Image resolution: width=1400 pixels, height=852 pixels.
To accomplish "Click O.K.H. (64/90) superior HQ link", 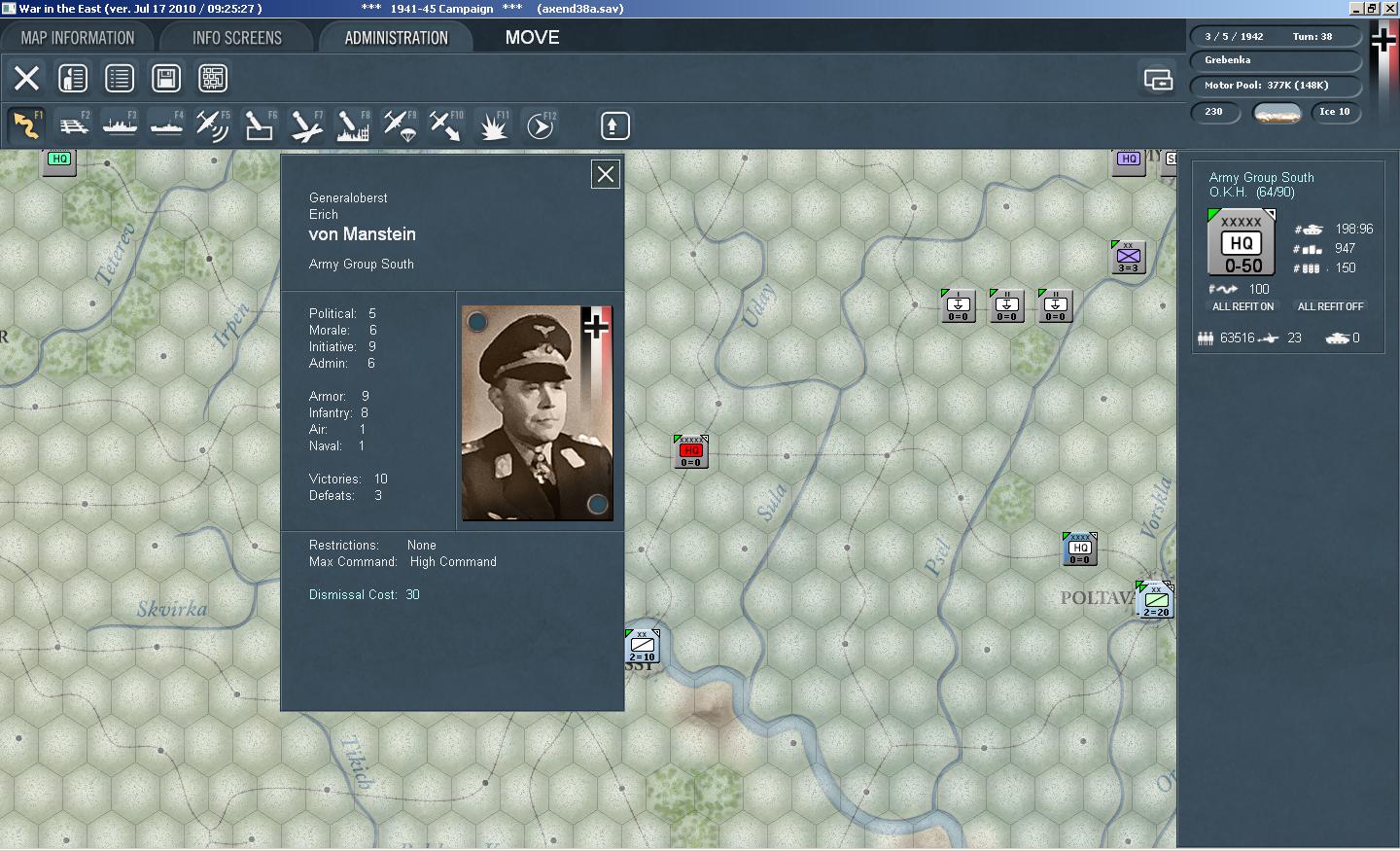I will (x=1251, y=193).
